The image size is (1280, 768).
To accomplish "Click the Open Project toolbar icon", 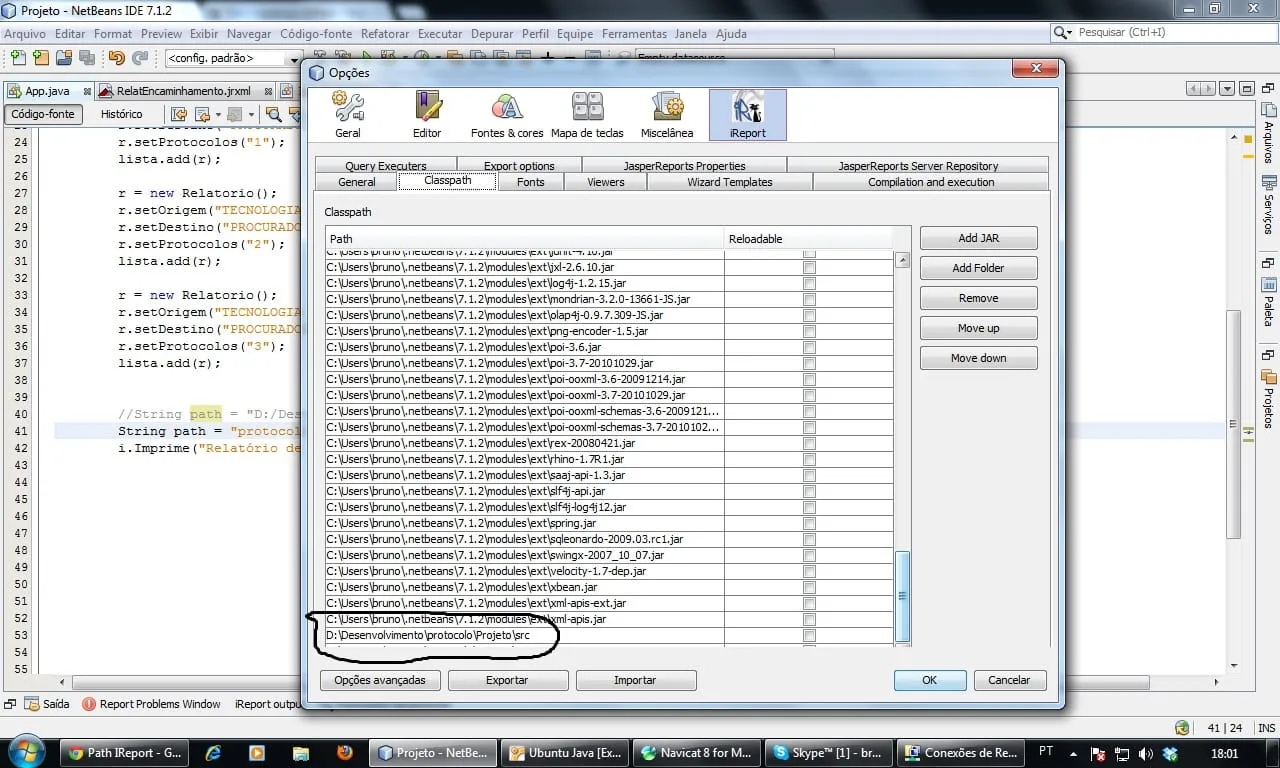I will [64, 58].
